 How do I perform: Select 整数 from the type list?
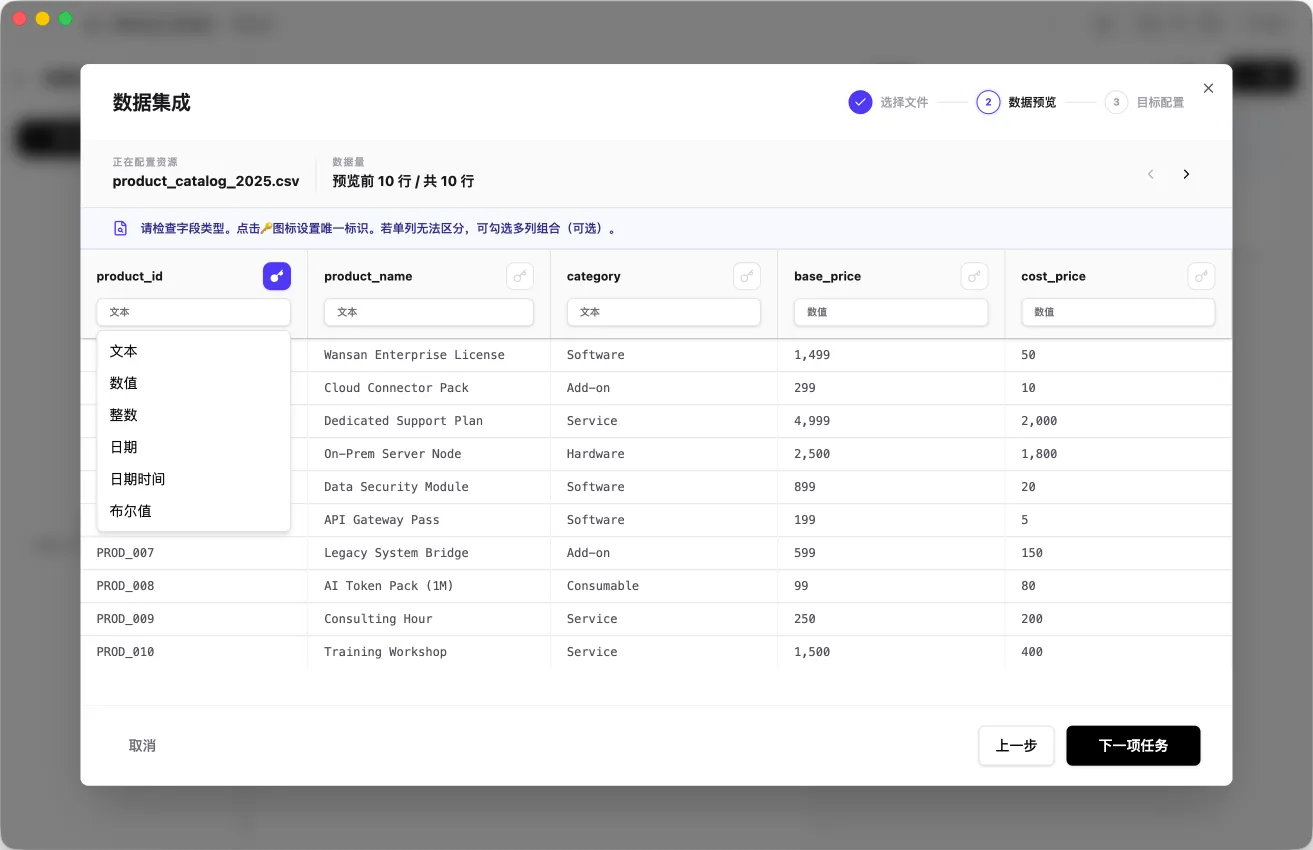(124, 415)
